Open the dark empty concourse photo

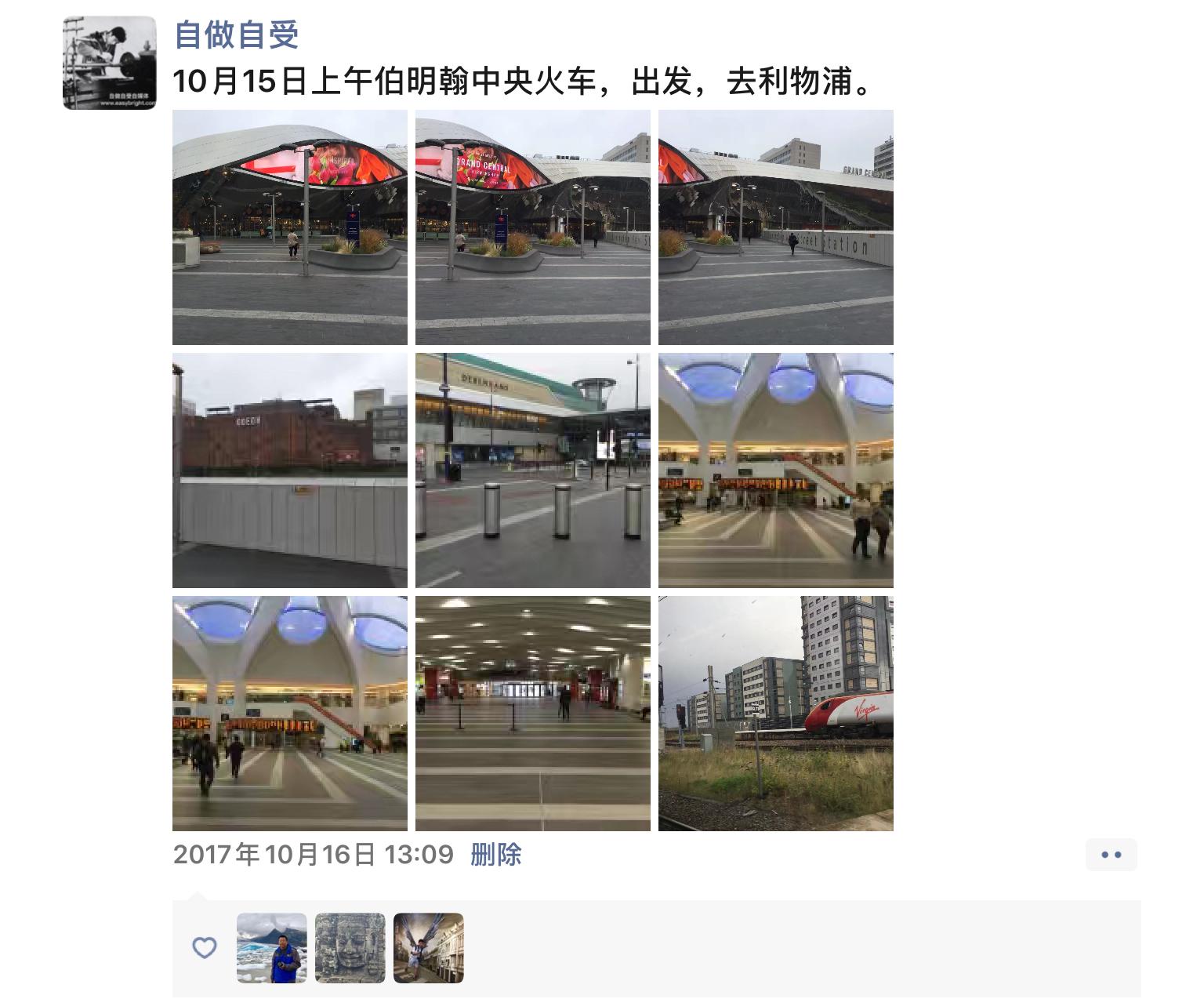(x=533, y=714)
